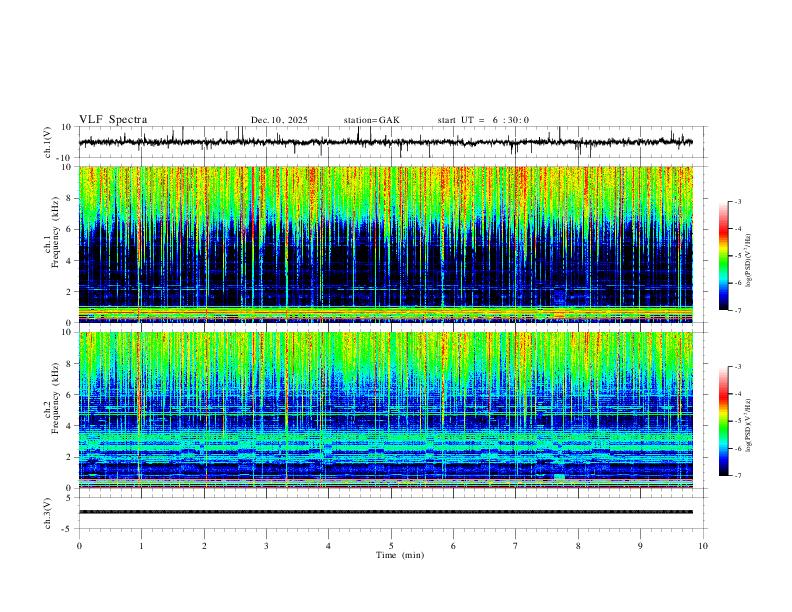Click the time axis tick label "8"
The height and width of the screenshot is (612, 792).
(578, 546)
